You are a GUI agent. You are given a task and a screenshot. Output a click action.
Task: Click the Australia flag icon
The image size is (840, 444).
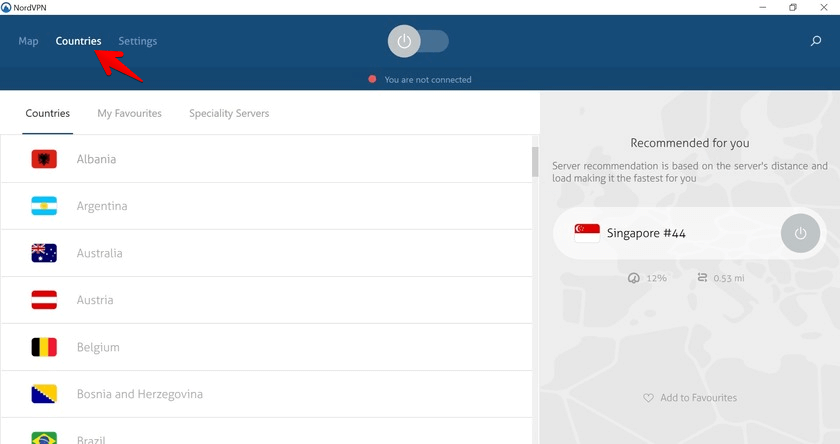(44, 253)
